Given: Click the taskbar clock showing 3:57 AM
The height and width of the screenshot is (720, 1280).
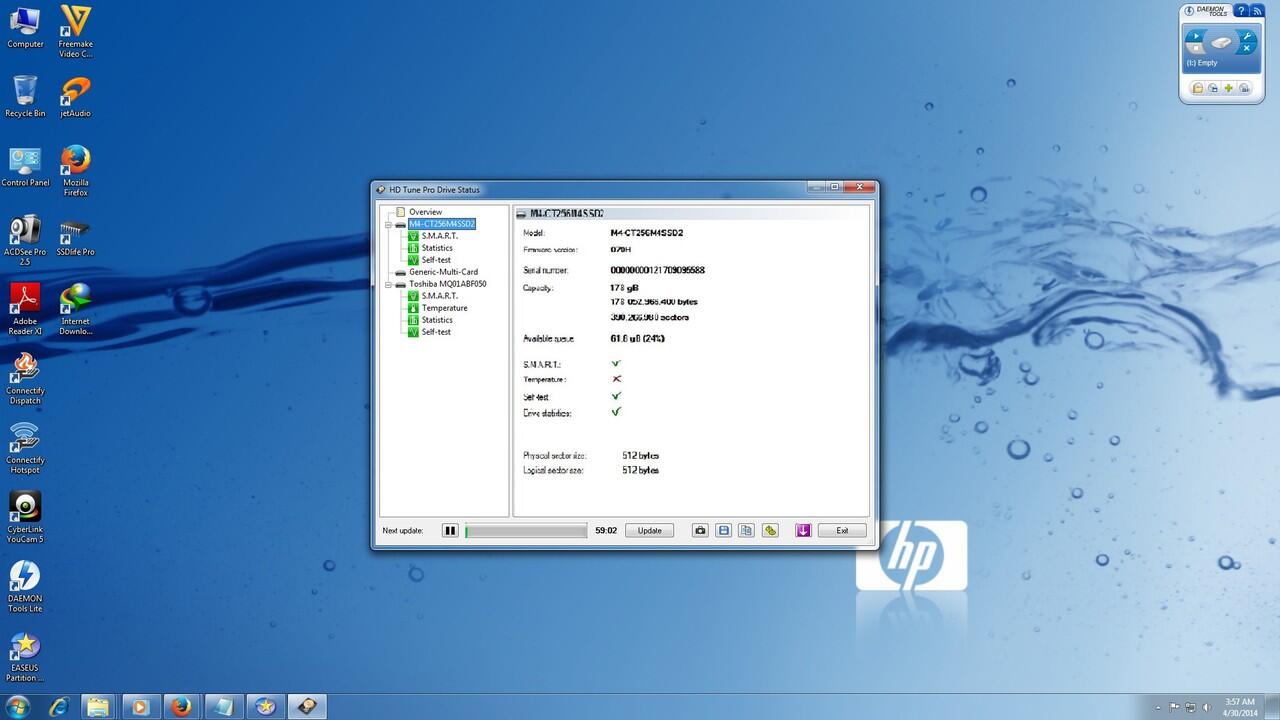Looking at the screenshot, I should point(1240,706).
